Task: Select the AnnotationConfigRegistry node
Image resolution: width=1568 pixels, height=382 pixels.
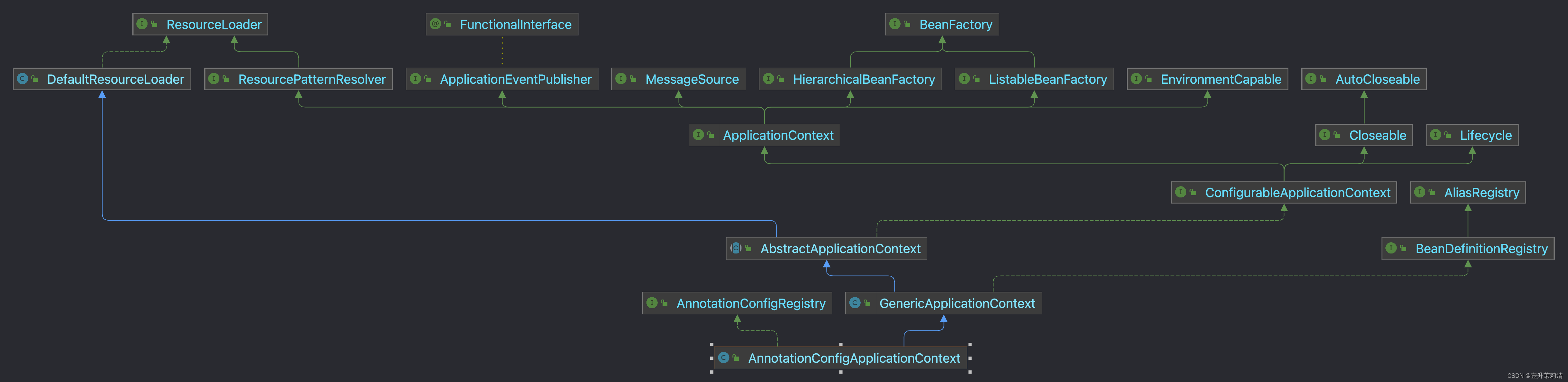Action: tap(750, 303)
